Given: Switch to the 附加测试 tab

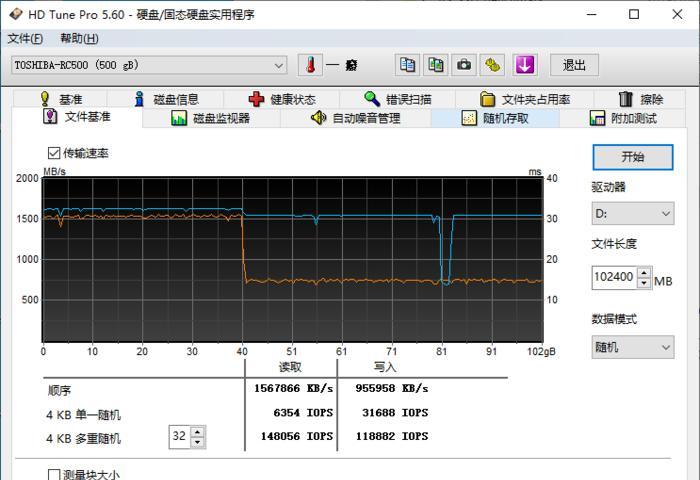Looking at the screenshot, I should (x=622, y=118).
